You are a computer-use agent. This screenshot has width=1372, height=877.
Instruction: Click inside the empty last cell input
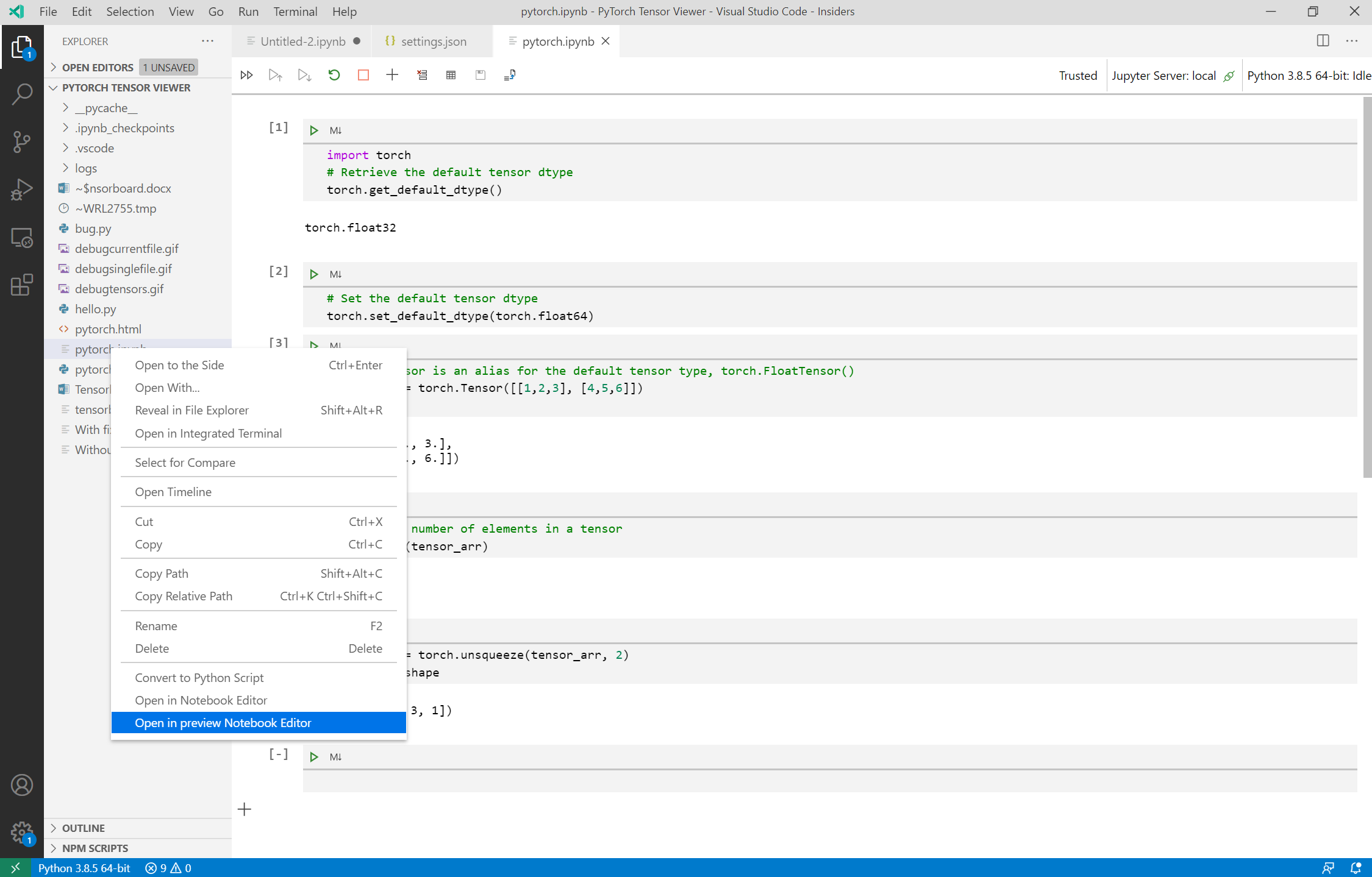pos(829,781)
